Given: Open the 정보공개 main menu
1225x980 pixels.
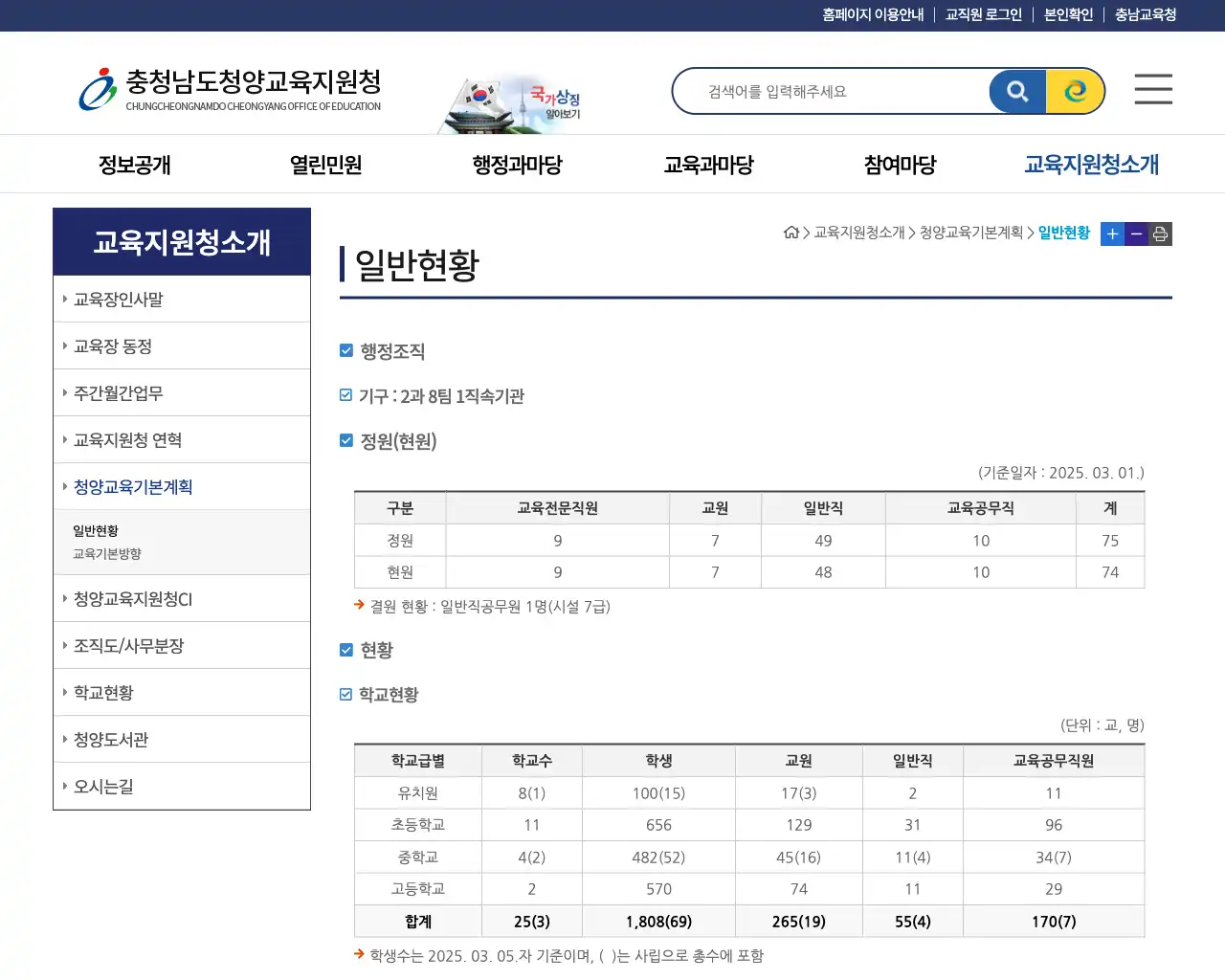Looking at the screenshot, I should pos(134,165).
